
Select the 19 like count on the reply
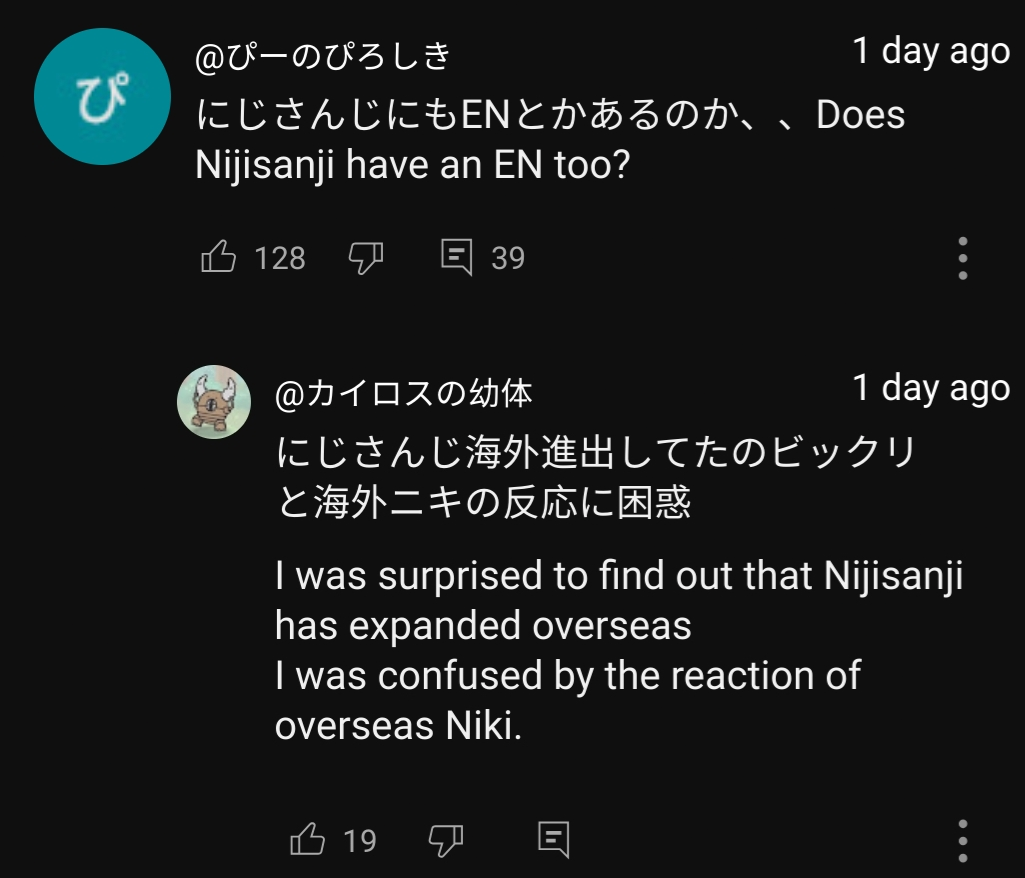[x=360, y=841]
